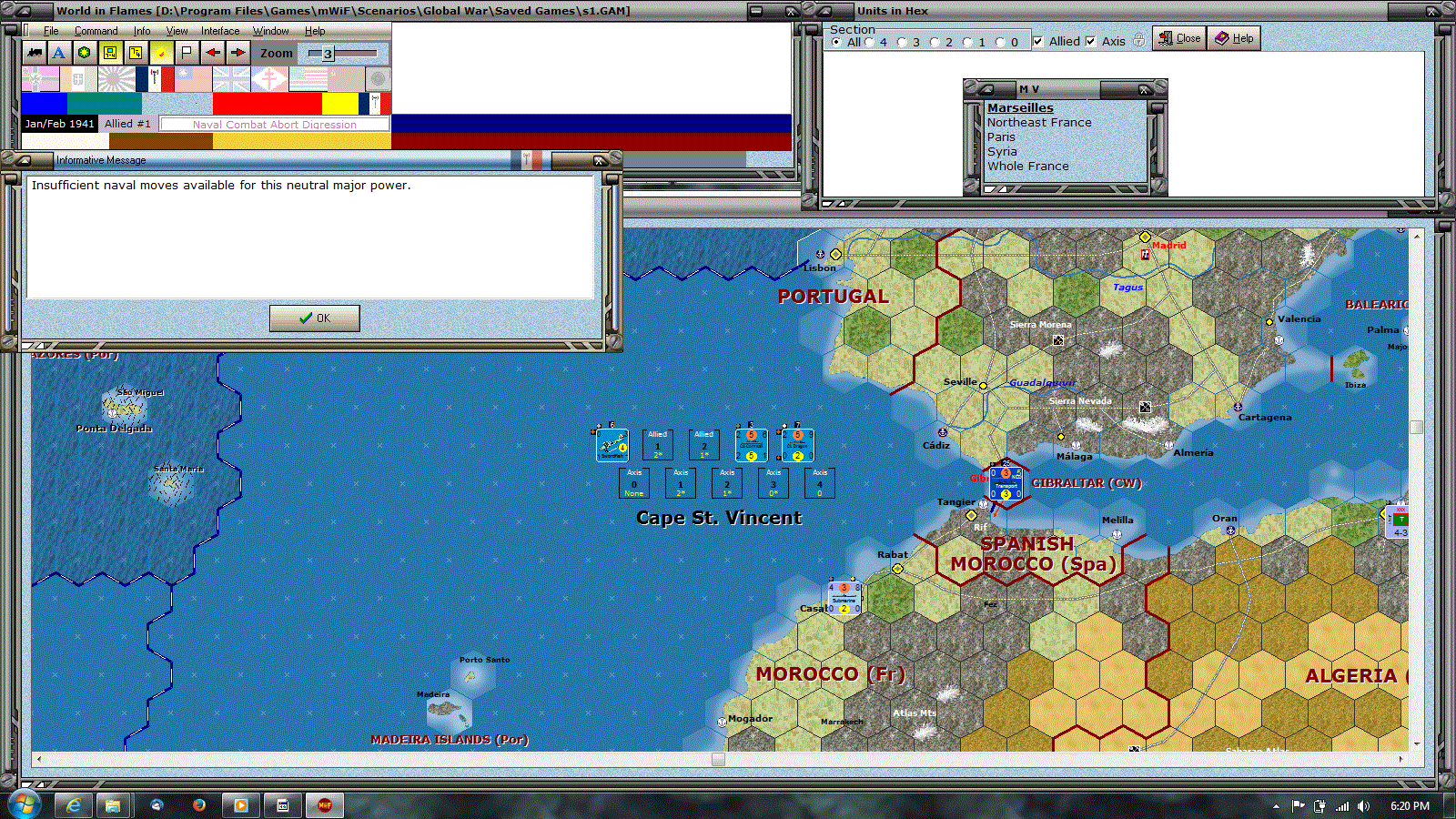Select Northeast France in the M V list

[1039, 122]
